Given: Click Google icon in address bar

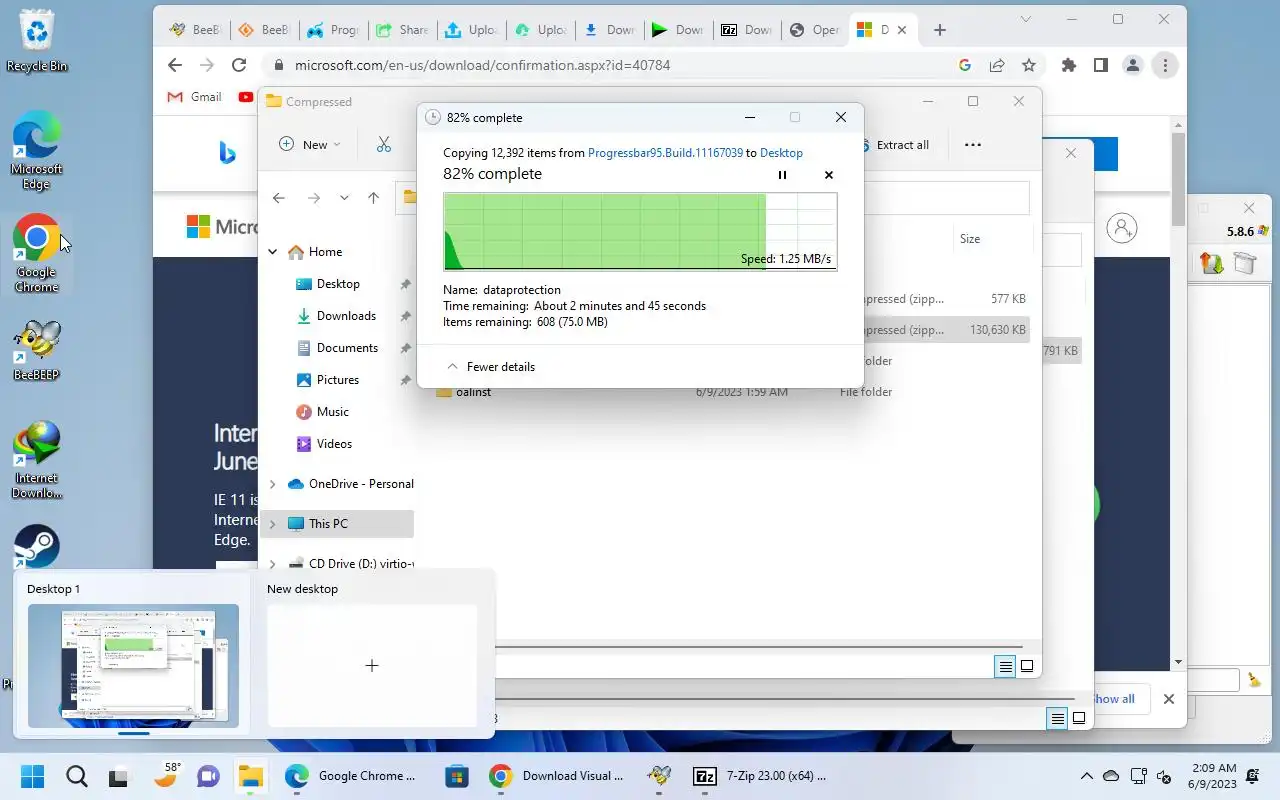Looking at the screenshot, I should (x=965, y=65).
